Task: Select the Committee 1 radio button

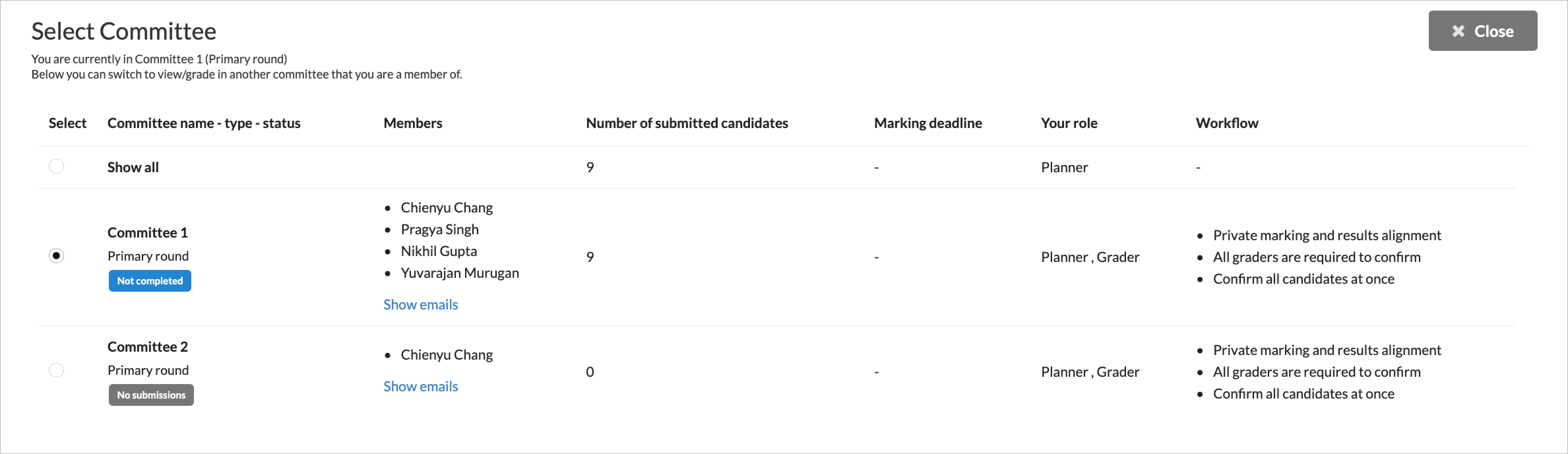Action: pos(56,256)
